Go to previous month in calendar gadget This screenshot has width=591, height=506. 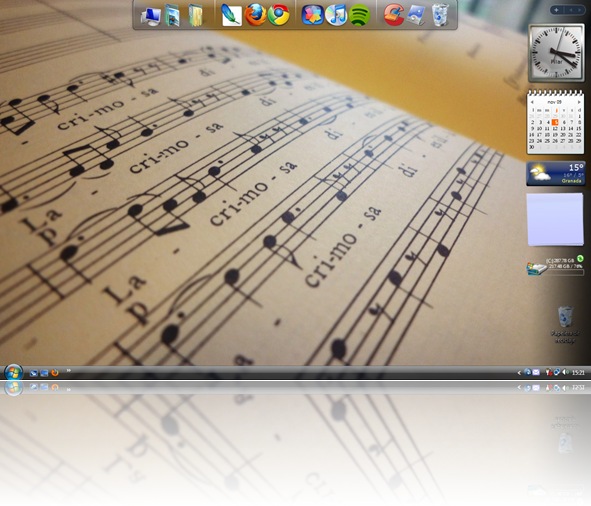(532, 102)
